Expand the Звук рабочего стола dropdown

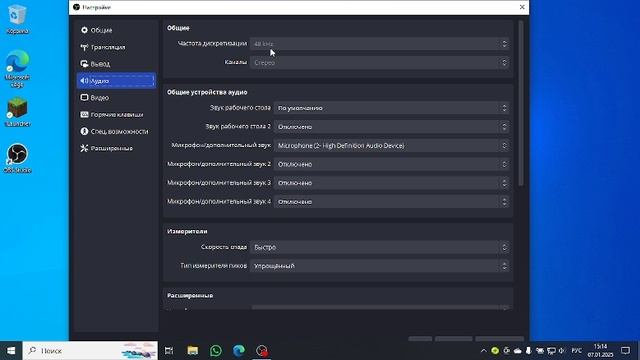391,108
